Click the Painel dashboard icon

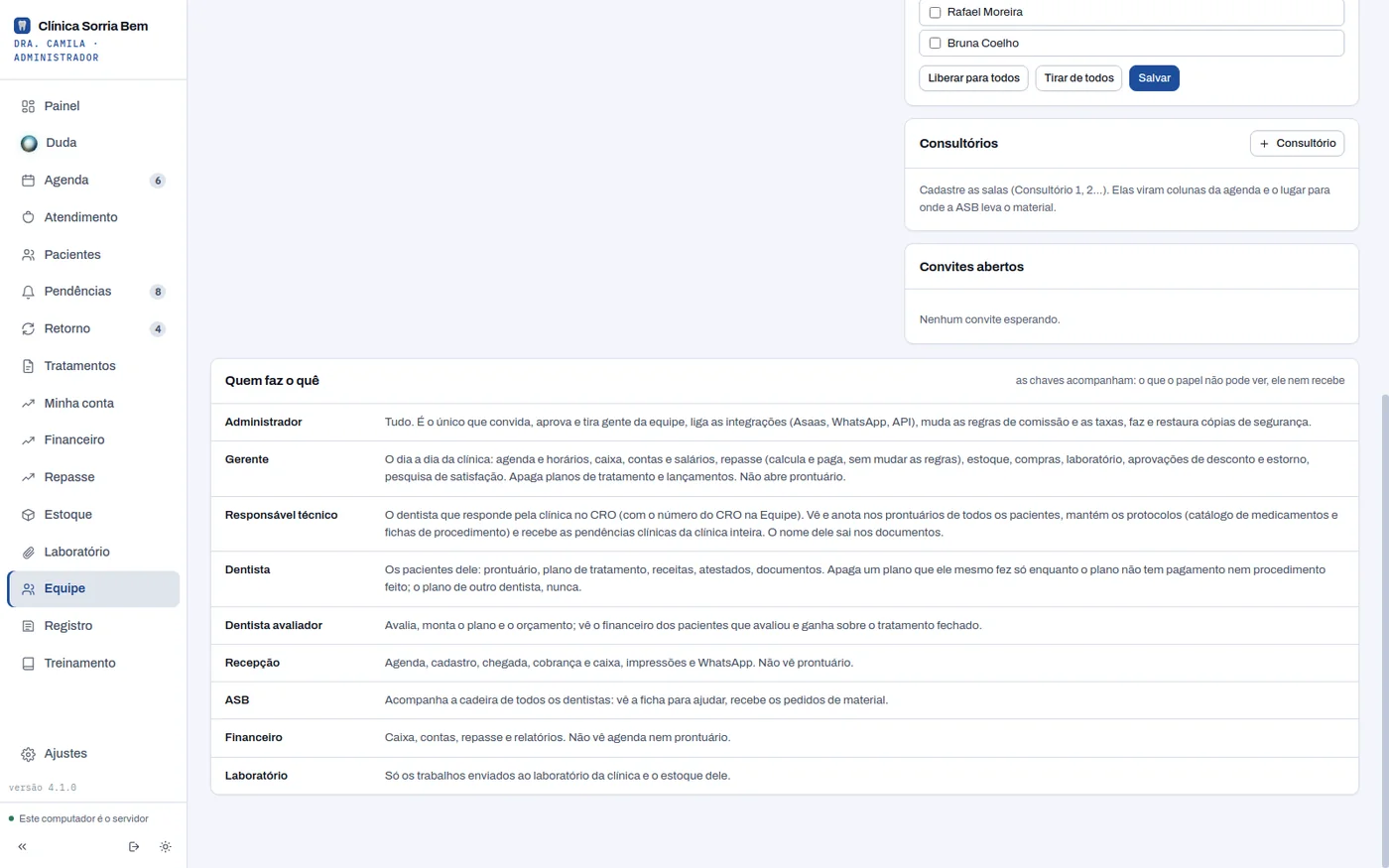coord(28,106)
